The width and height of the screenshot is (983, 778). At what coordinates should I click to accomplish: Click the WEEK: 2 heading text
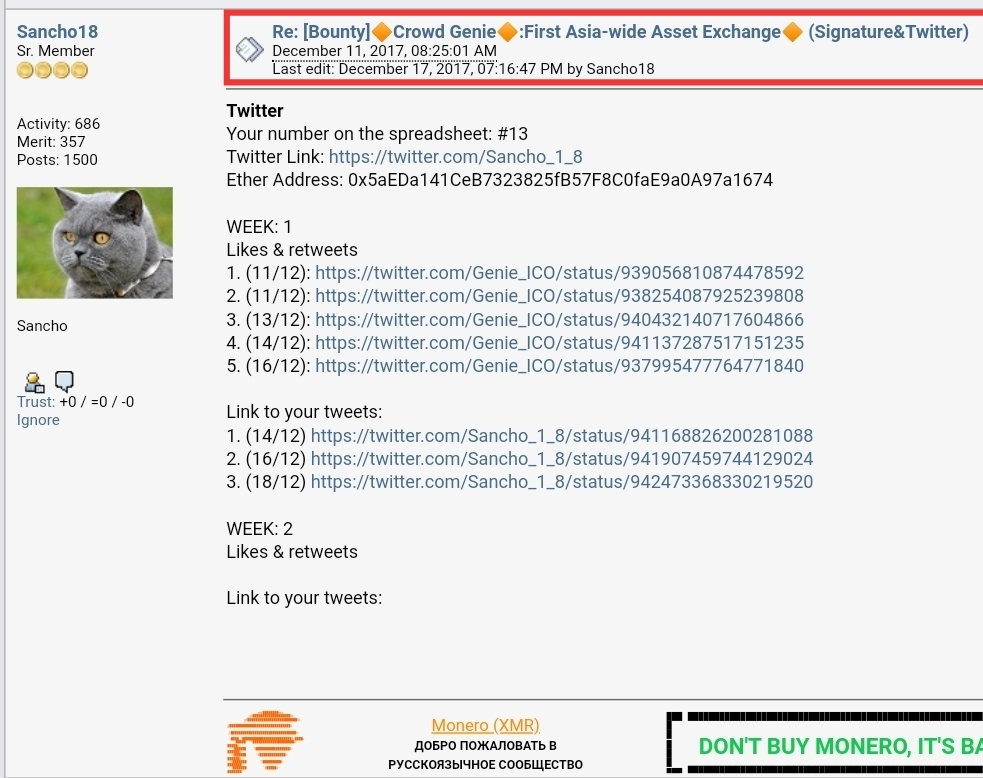pyautogui.click(x=260, y=528)
